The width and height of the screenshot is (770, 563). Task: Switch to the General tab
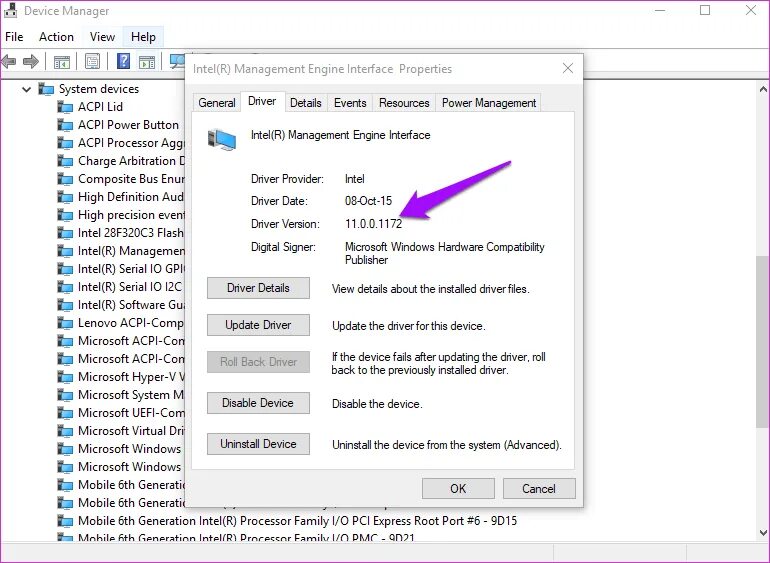pyautogui.click(x=217, y=103)
